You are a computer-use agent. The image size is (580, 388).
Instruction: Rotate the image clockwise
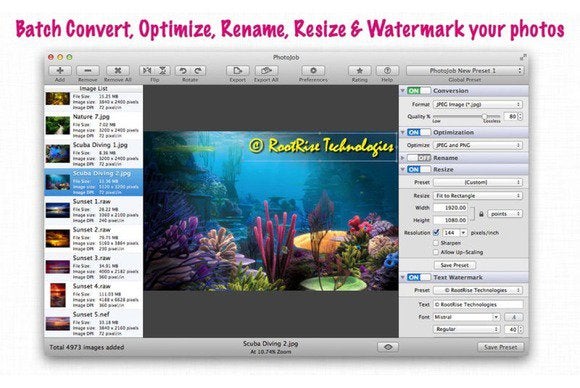pos(198,70)
